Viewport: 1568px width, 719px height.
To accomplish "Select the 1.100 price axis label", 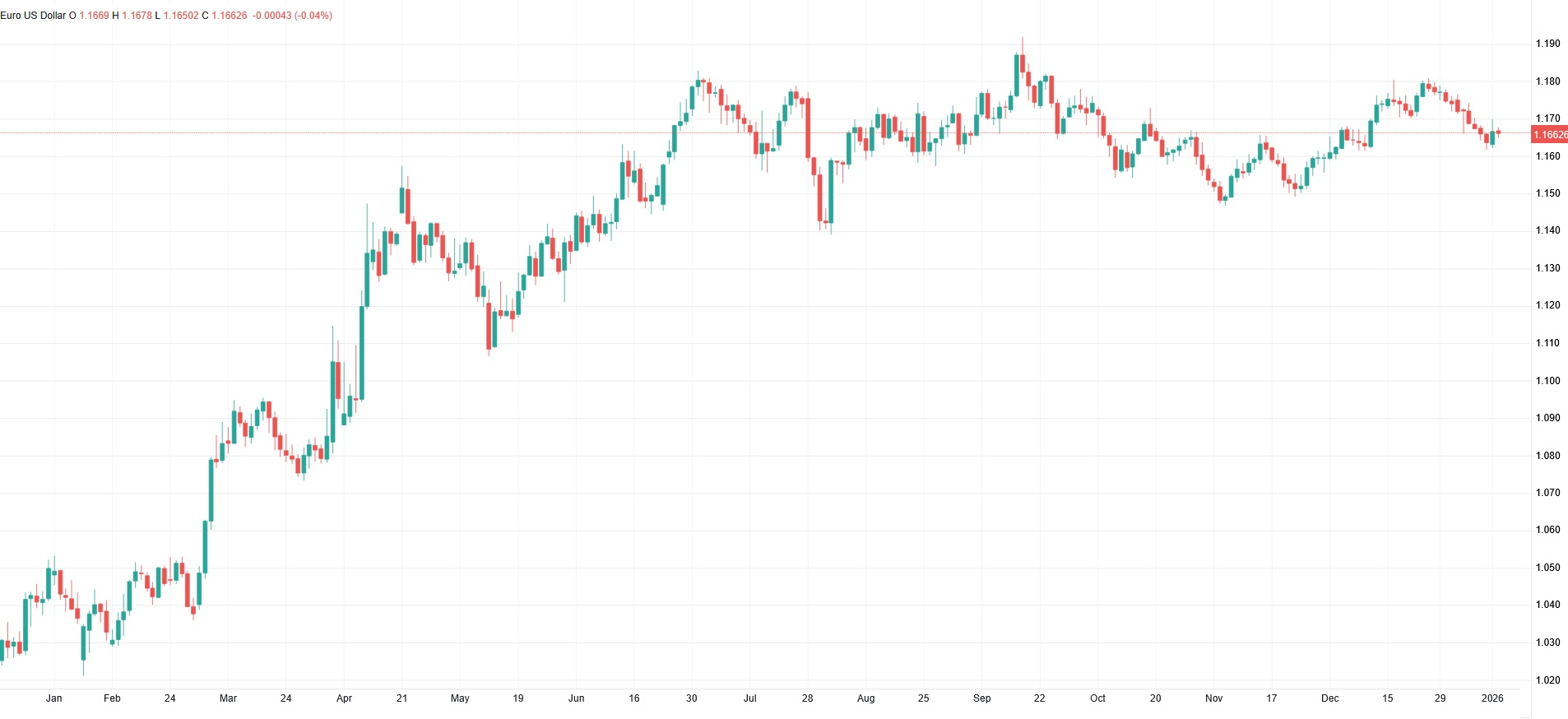I will [x=1547, y=381].
